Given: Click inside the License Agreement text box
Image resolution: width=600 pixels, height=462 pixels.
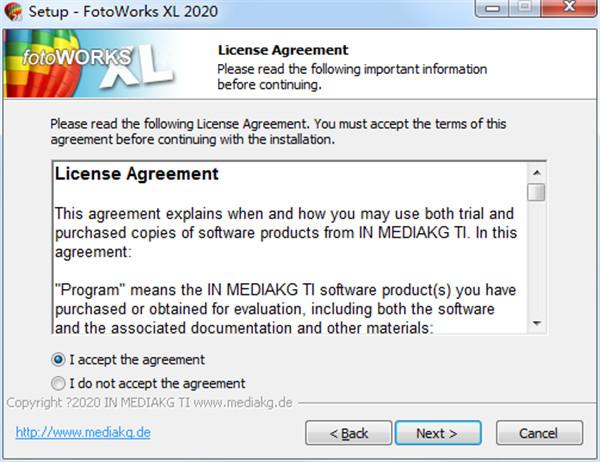Looking at the screenshot, I should pyautogui.click(x=290, y=248).
